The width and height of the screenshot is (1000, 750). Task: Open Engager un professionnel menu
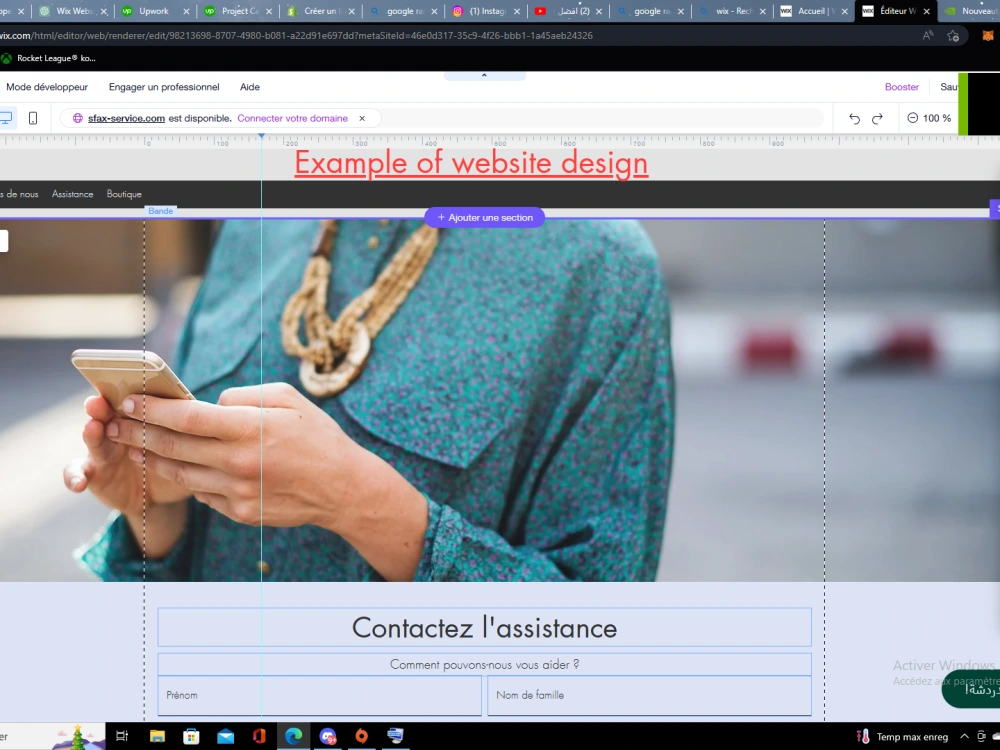coord(164,87)
